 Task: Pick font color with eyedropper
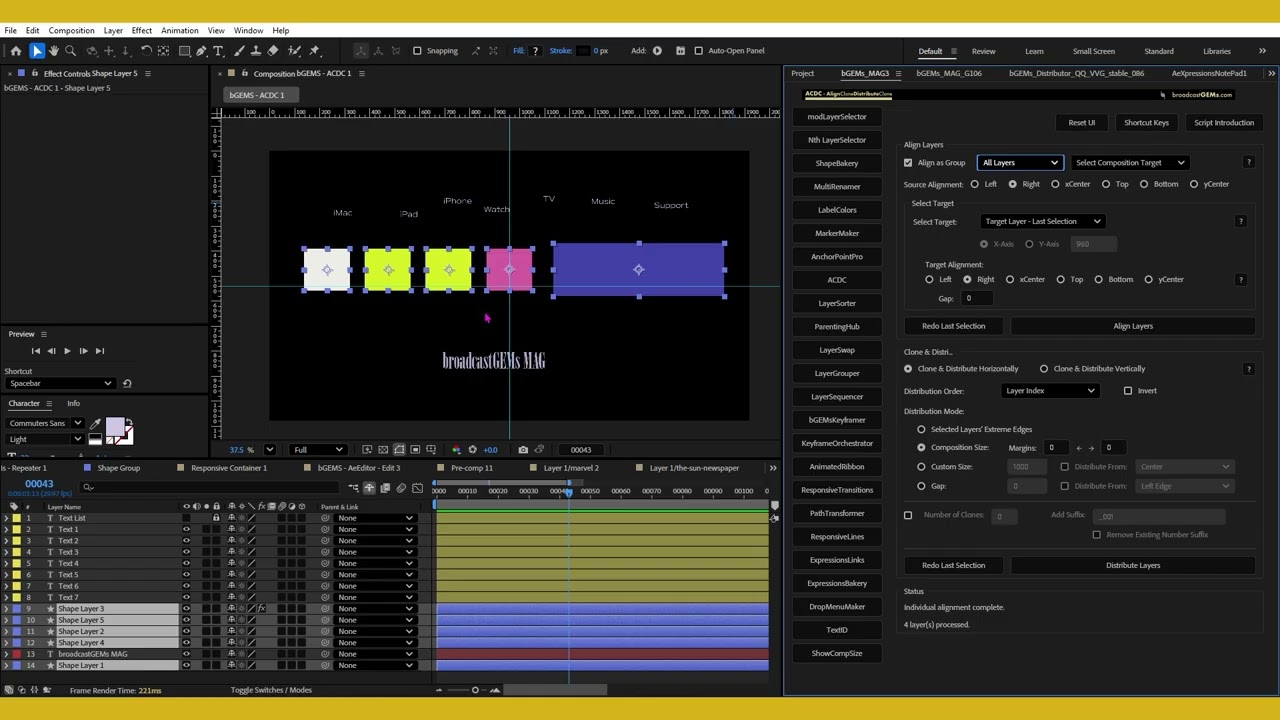[x=95, y=425]
